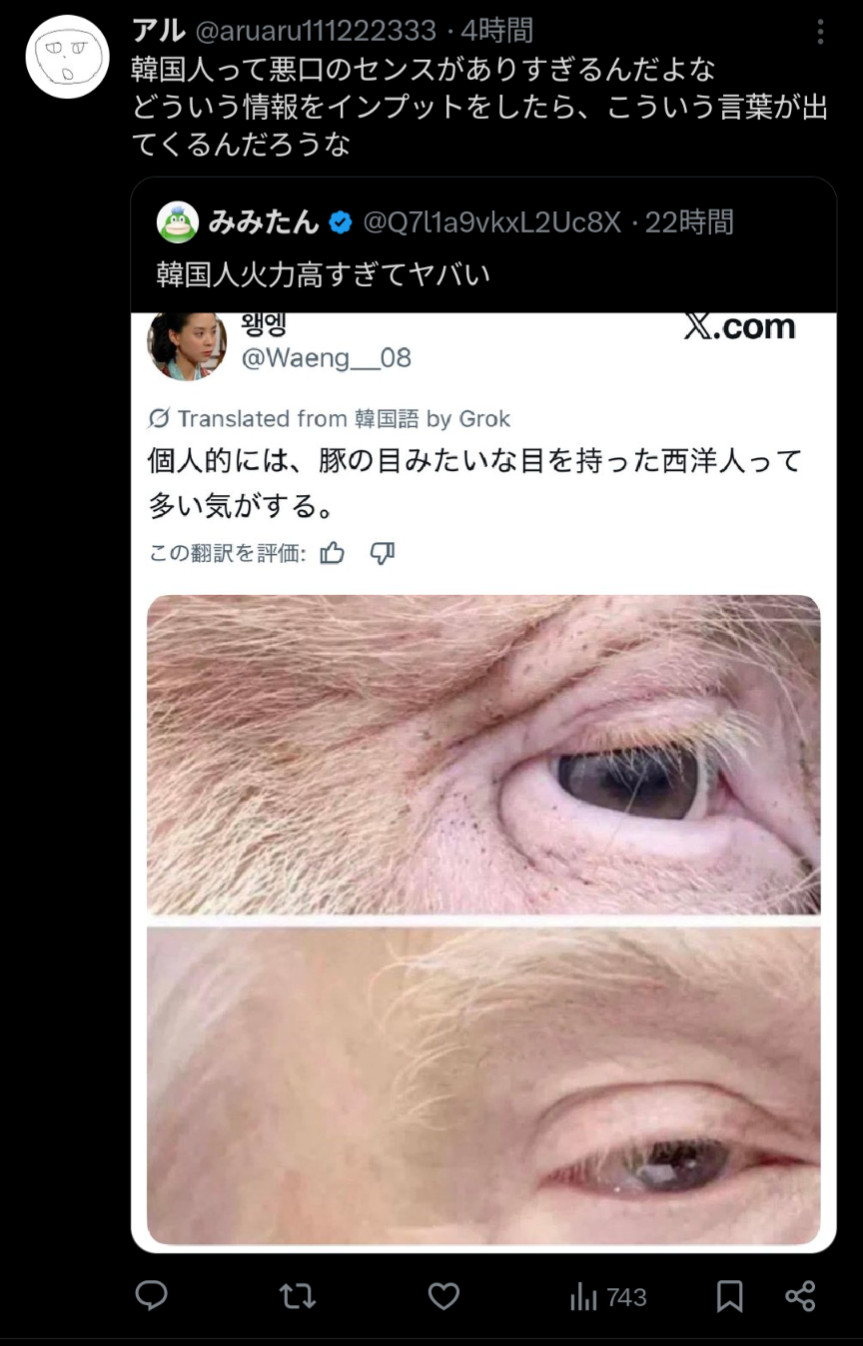Like the post with heart icon
This screenshot has height=1346, width=863.
coord(443,1297)
